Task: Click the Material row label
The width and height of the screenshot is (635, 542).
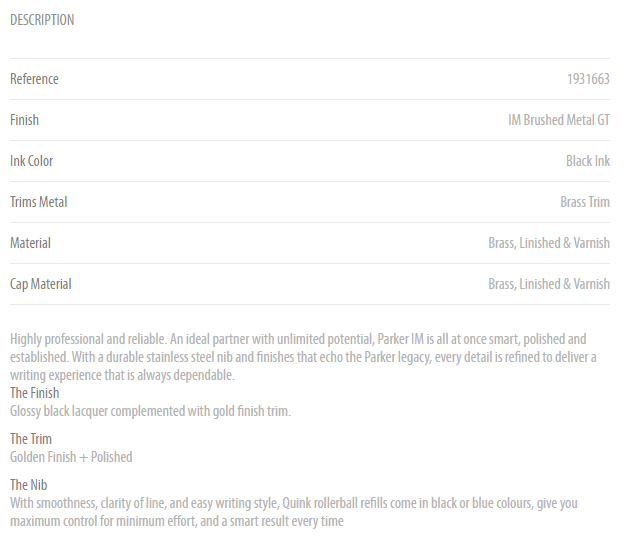Action: click(x=30, y=243)
